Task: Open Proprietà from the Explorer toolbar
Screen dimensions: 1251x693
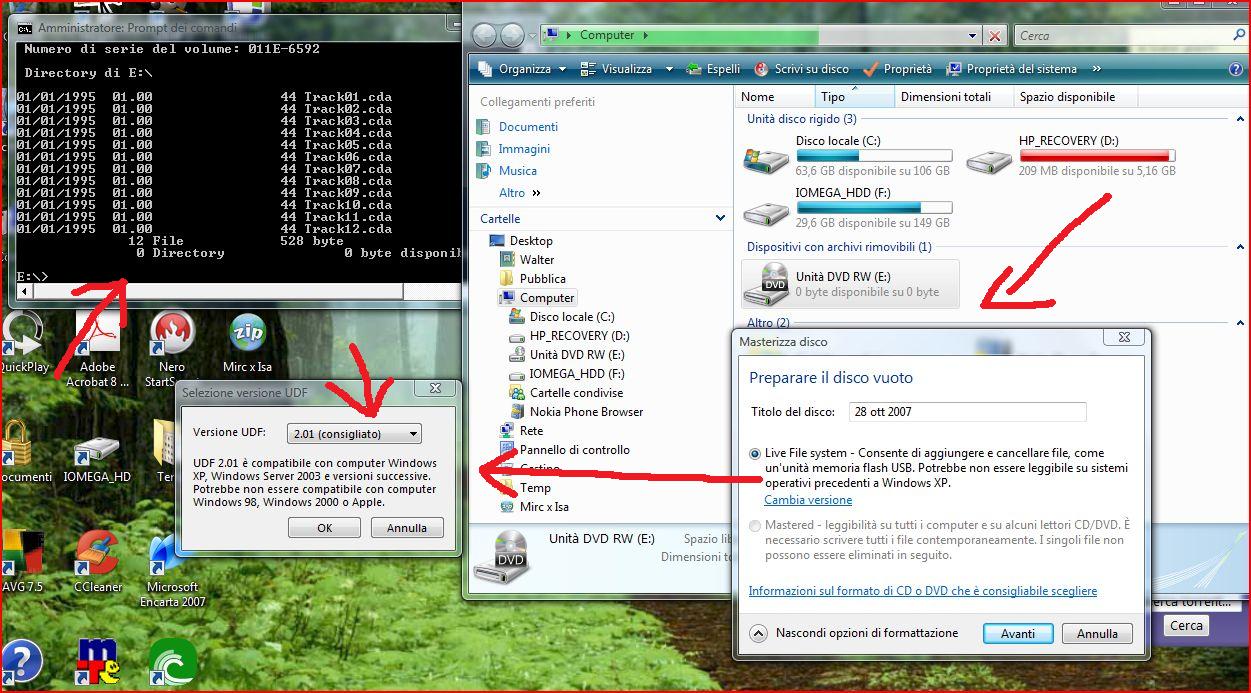Action: [897, 69]
